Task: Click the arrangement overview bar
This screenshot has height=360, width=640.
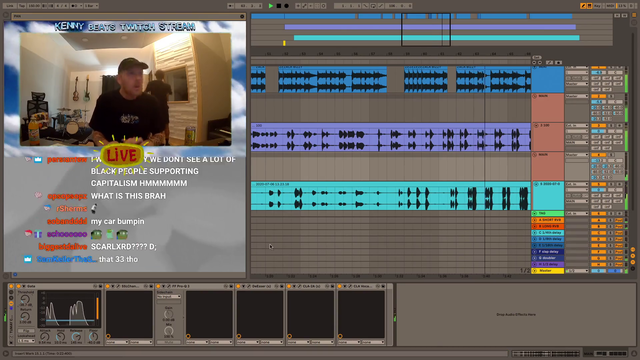Action: point(431,29)
